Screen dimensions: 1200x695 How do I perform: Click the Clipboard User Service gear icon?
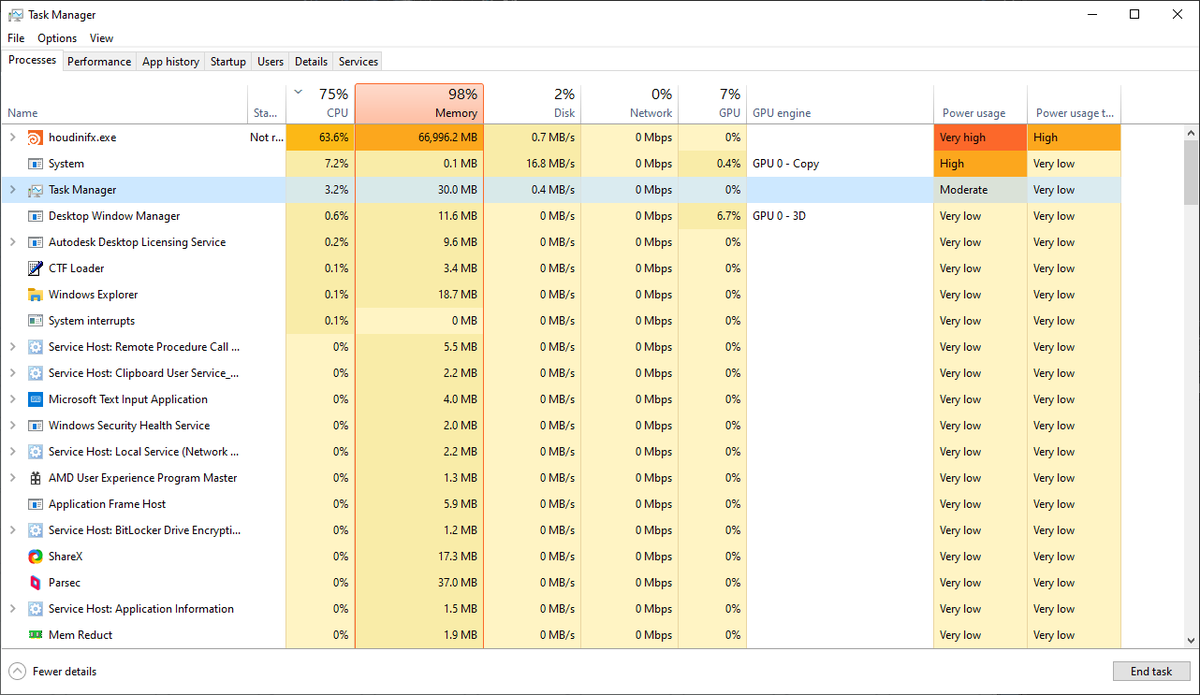coord(35,373)
